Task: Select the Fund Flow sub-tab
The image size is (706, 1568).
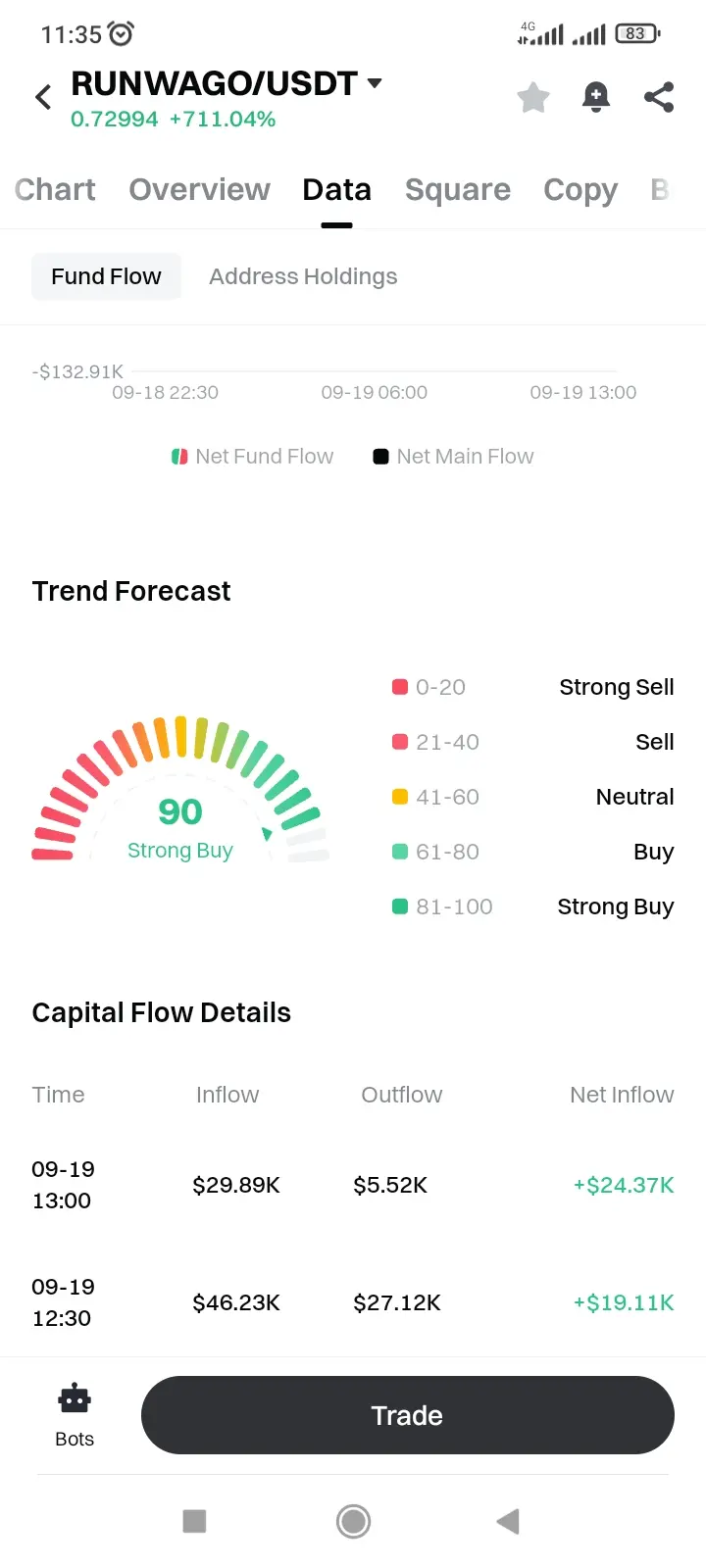Action: click(x=106, y=276)
